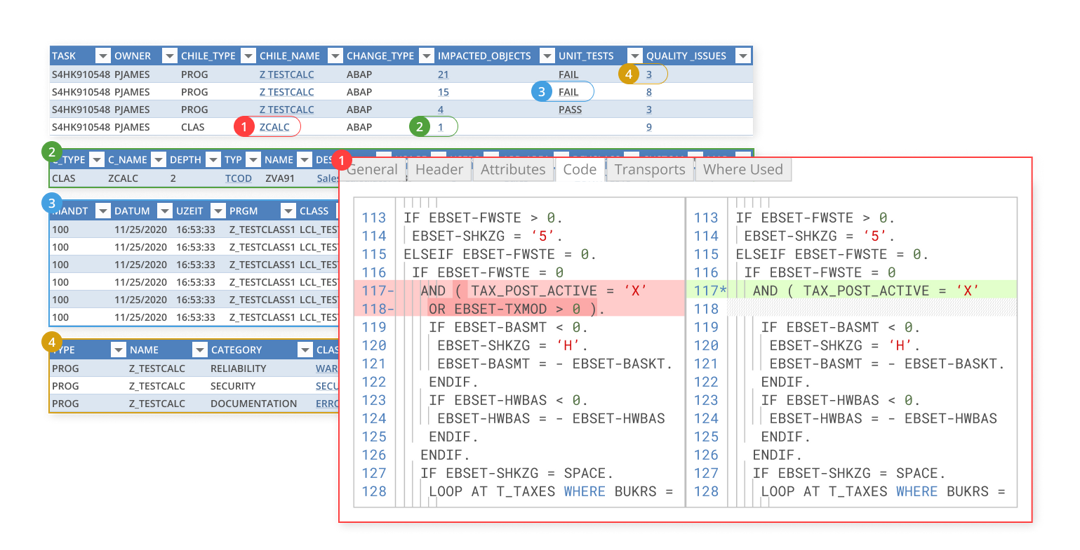
Task: Open the CHILE_TYPE column filter arrow
Action: [x=248, y=56]
